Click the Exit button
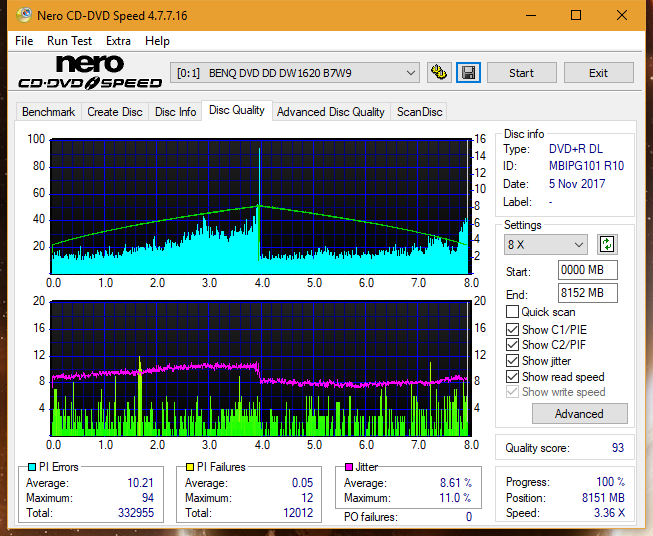The height and width of the screenshot is (536, 653). click(599, 73)
